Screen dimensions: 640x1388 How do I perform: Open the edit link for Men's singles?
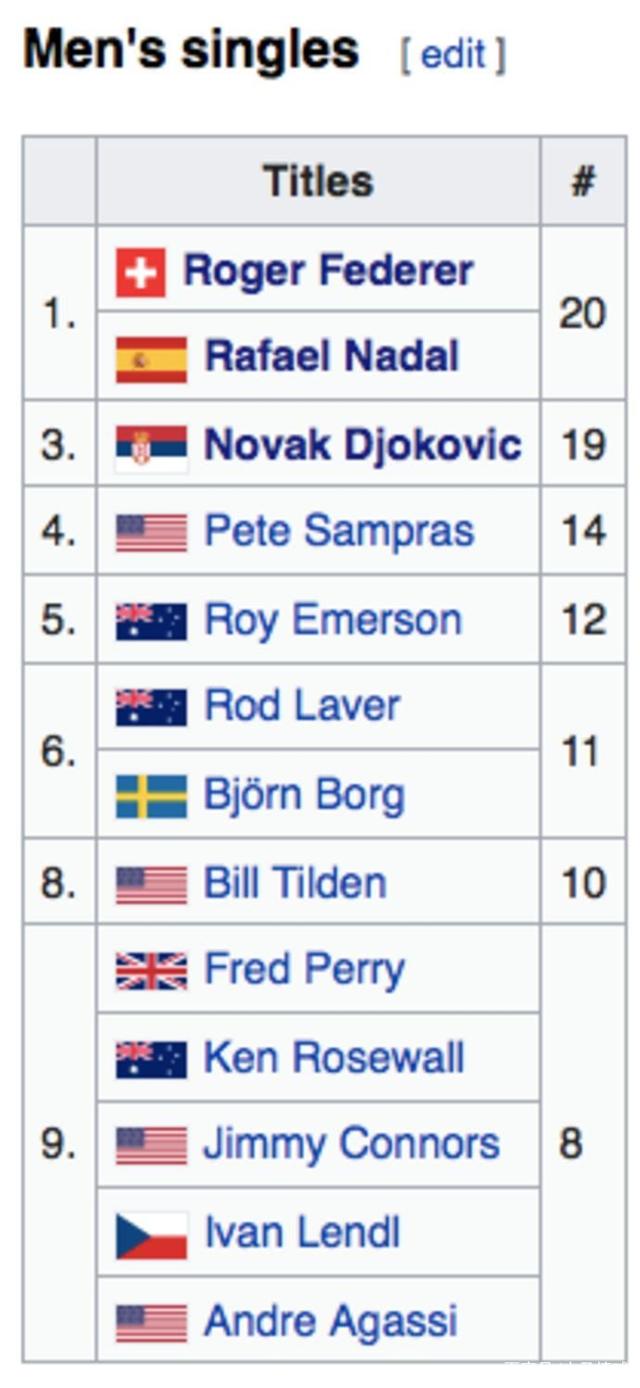click(x=453, y=54)
